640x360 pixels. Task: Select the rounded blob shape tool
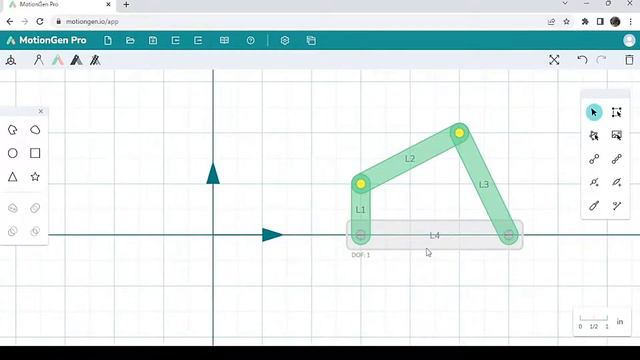pos(35,130)
